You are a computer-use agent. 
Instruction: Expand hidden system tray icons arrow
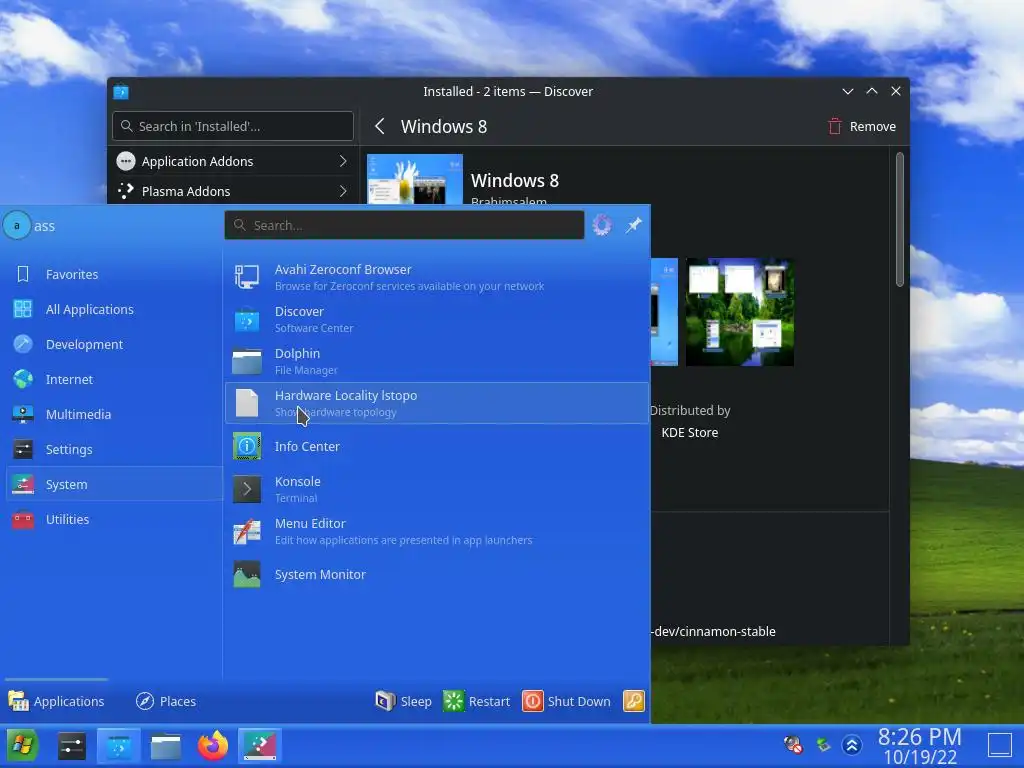click(x=852, y=744)
